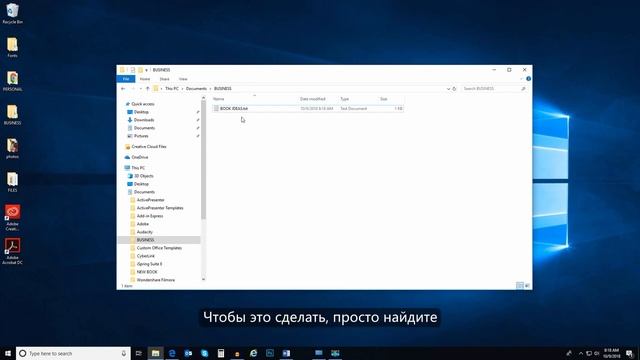This screenshot has height=360, width=640.
Task: Click Documents in the address bar path
Action: tap(196, 89)
